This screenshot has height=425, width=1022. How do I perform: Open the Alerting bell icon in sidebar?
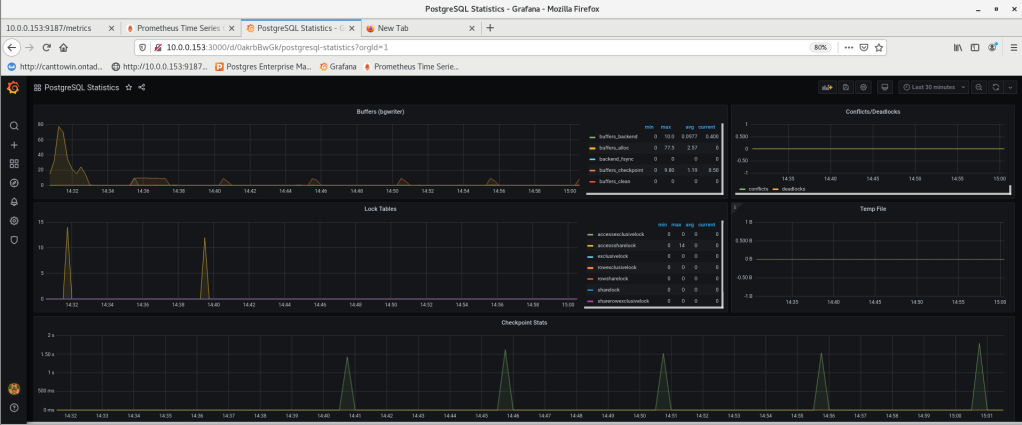coord(14,202)
